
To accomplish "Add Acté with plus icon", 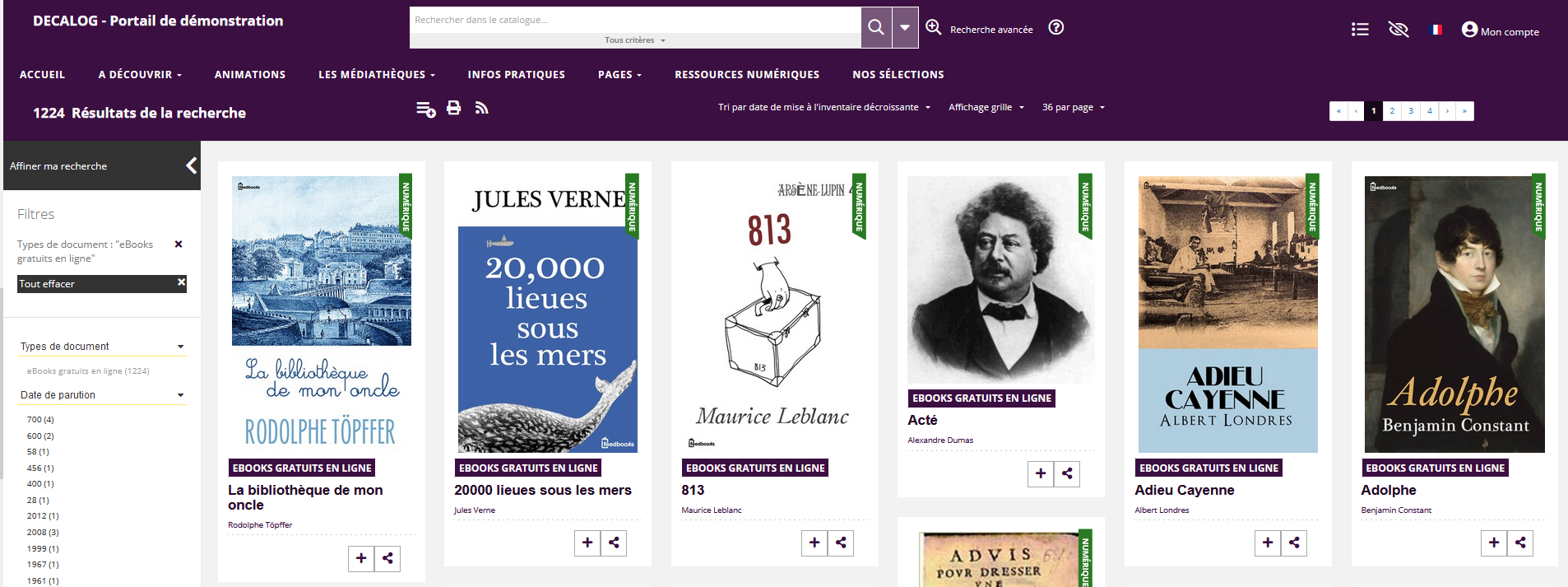I will [x=1041, y=473].
